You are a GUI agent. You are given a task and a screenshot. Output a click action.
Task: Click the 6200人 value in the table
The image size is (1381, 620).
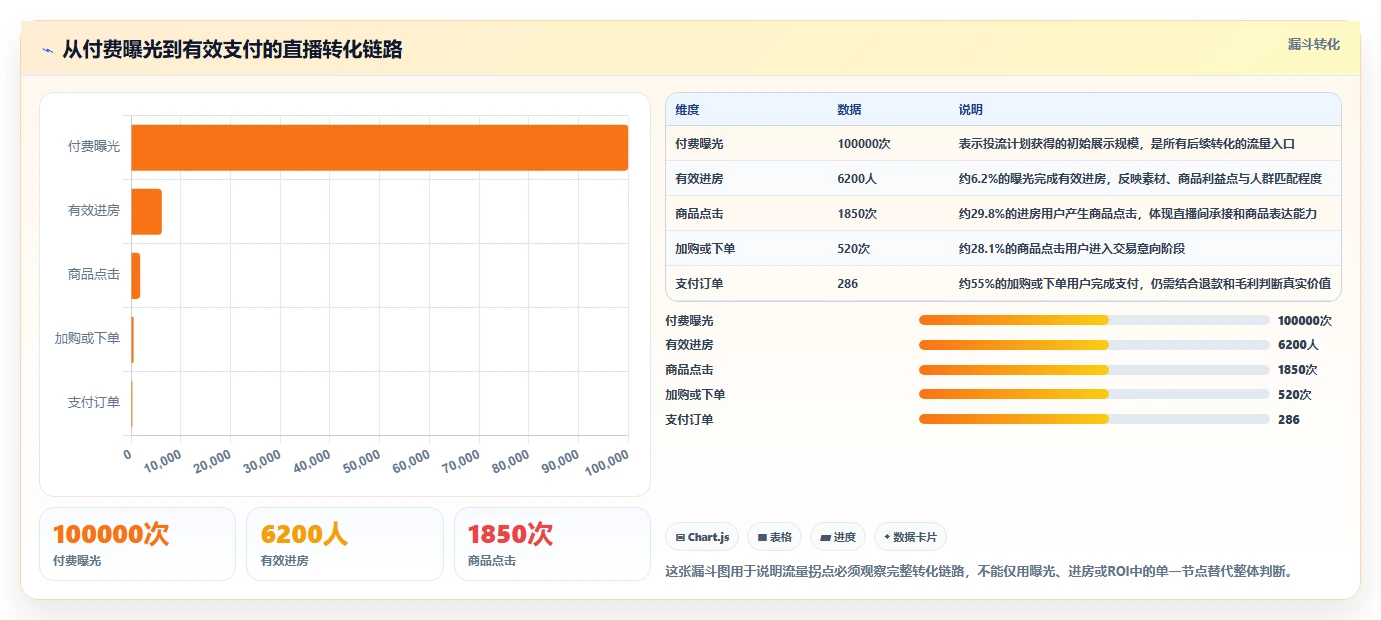pos(857,178)
